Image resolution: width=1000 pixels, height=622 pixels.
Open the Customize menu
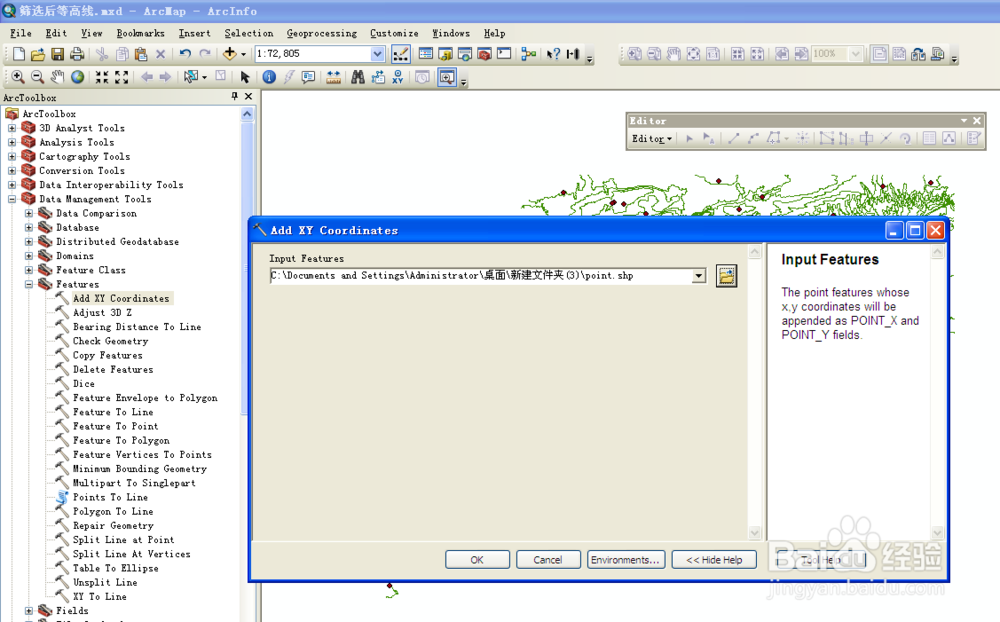(394, 33)
